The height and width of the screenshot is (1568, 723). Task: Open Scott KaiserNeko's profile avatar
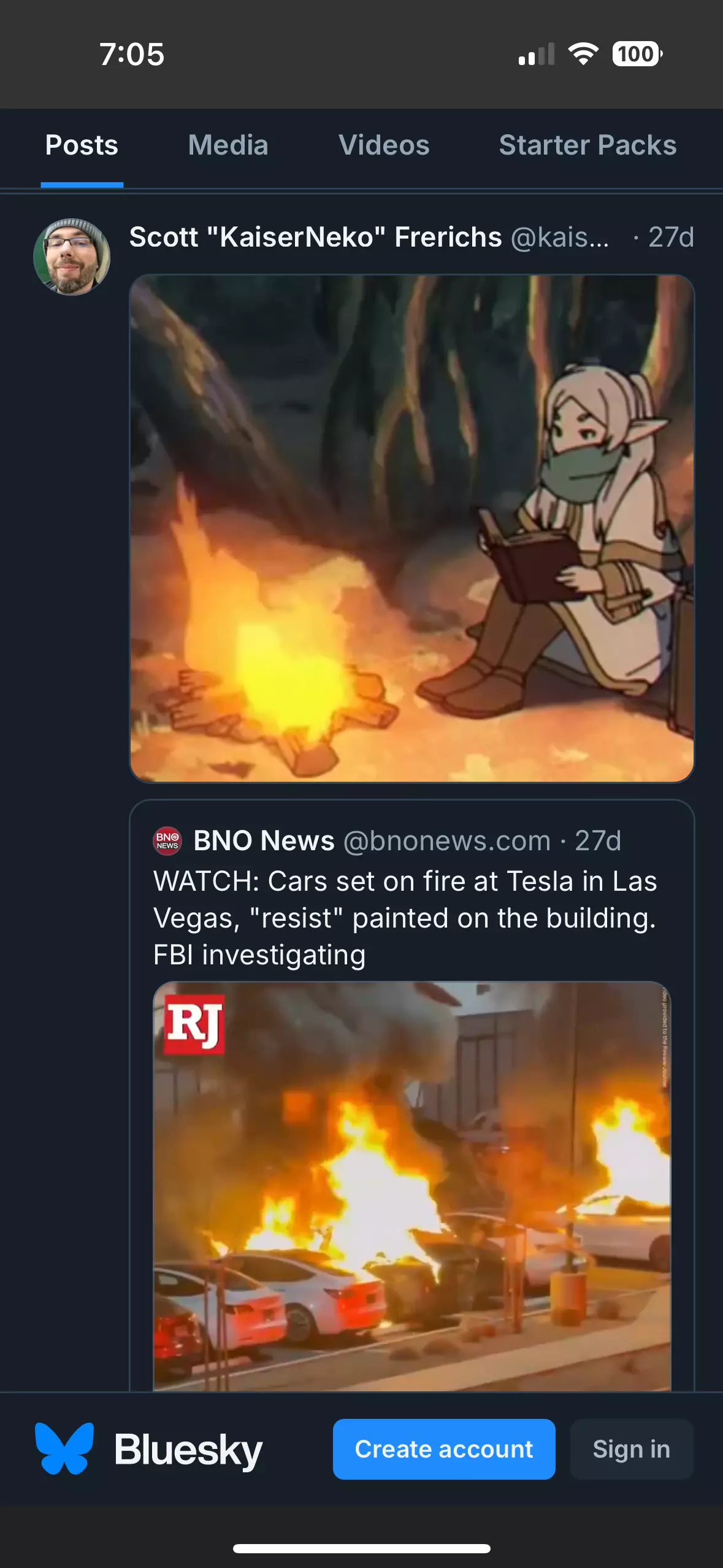point(72,257)
